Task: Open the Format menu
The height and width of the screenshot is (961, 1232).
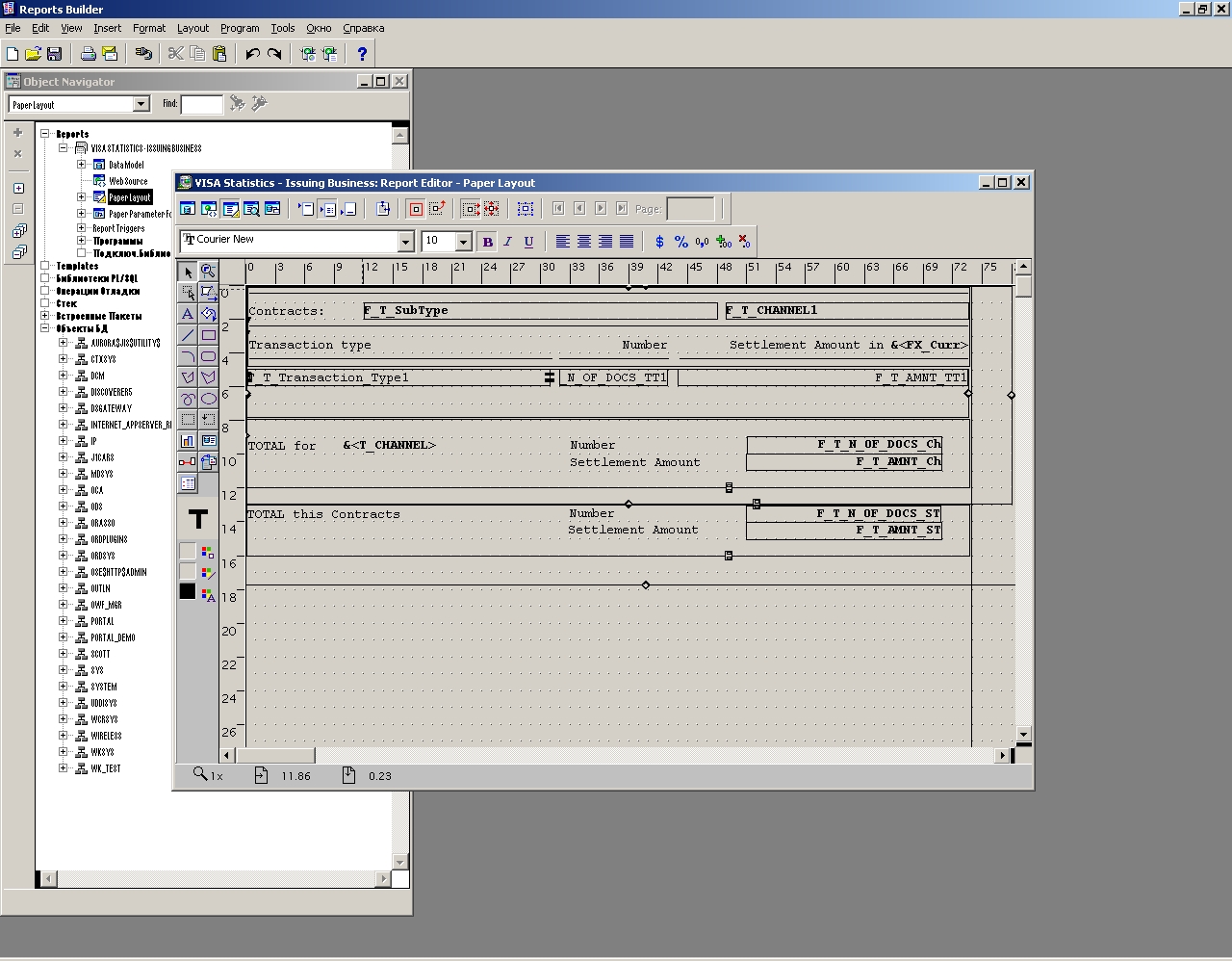Action: [x=149, y=28]
